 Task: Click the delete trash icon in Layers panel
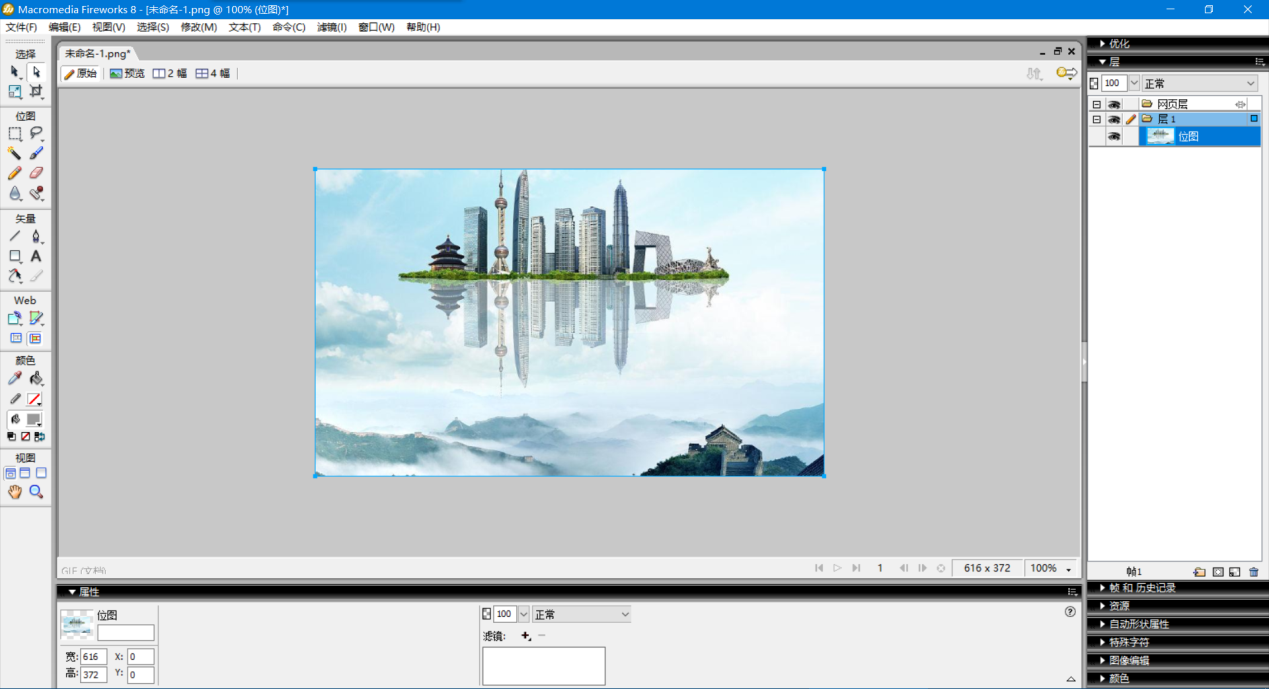pos(1253,572)
